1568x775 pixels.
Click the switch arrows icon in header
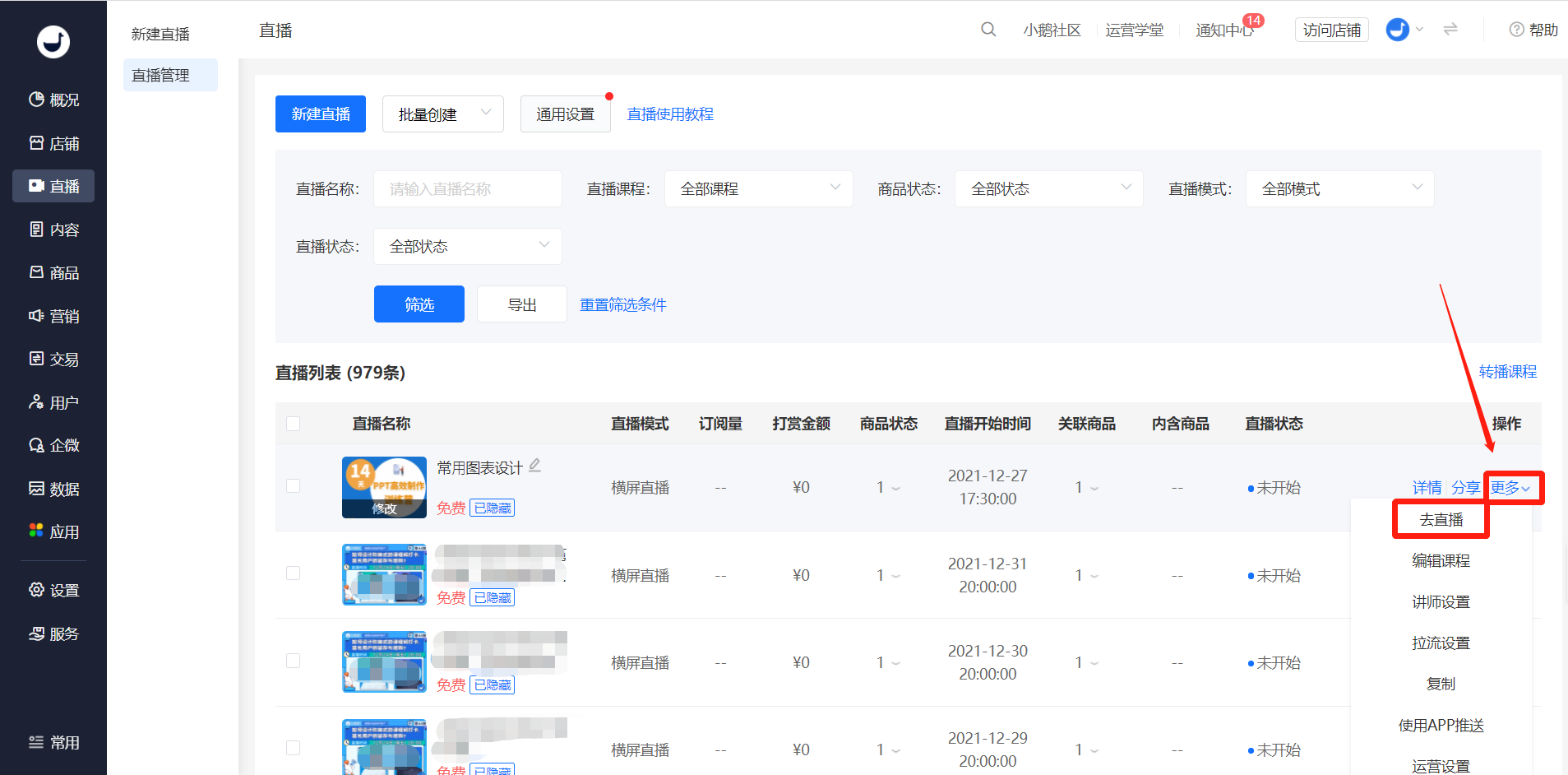click(x=1450, y=30)
